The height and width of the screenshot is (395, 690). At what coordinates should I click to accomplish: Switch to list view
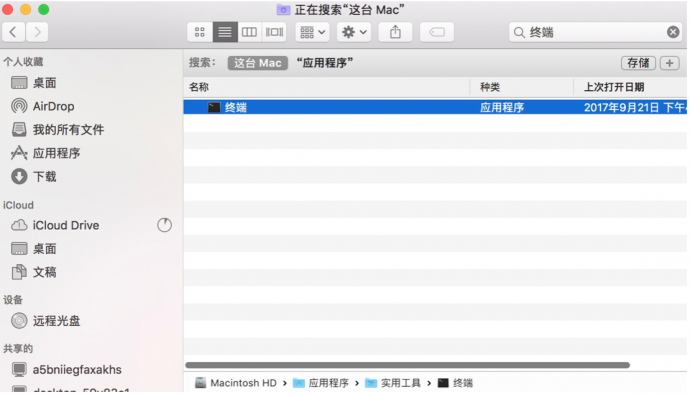[x=225, y=32]
